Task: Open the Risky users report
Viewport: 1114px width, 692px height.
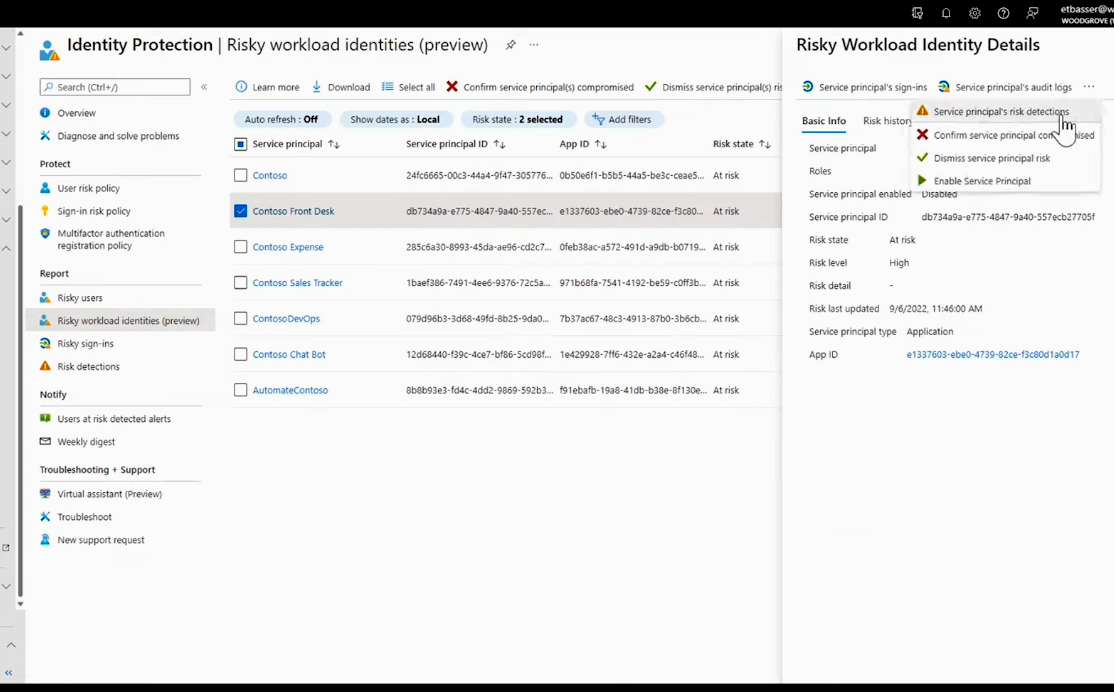Action: (x=80, y=298)
